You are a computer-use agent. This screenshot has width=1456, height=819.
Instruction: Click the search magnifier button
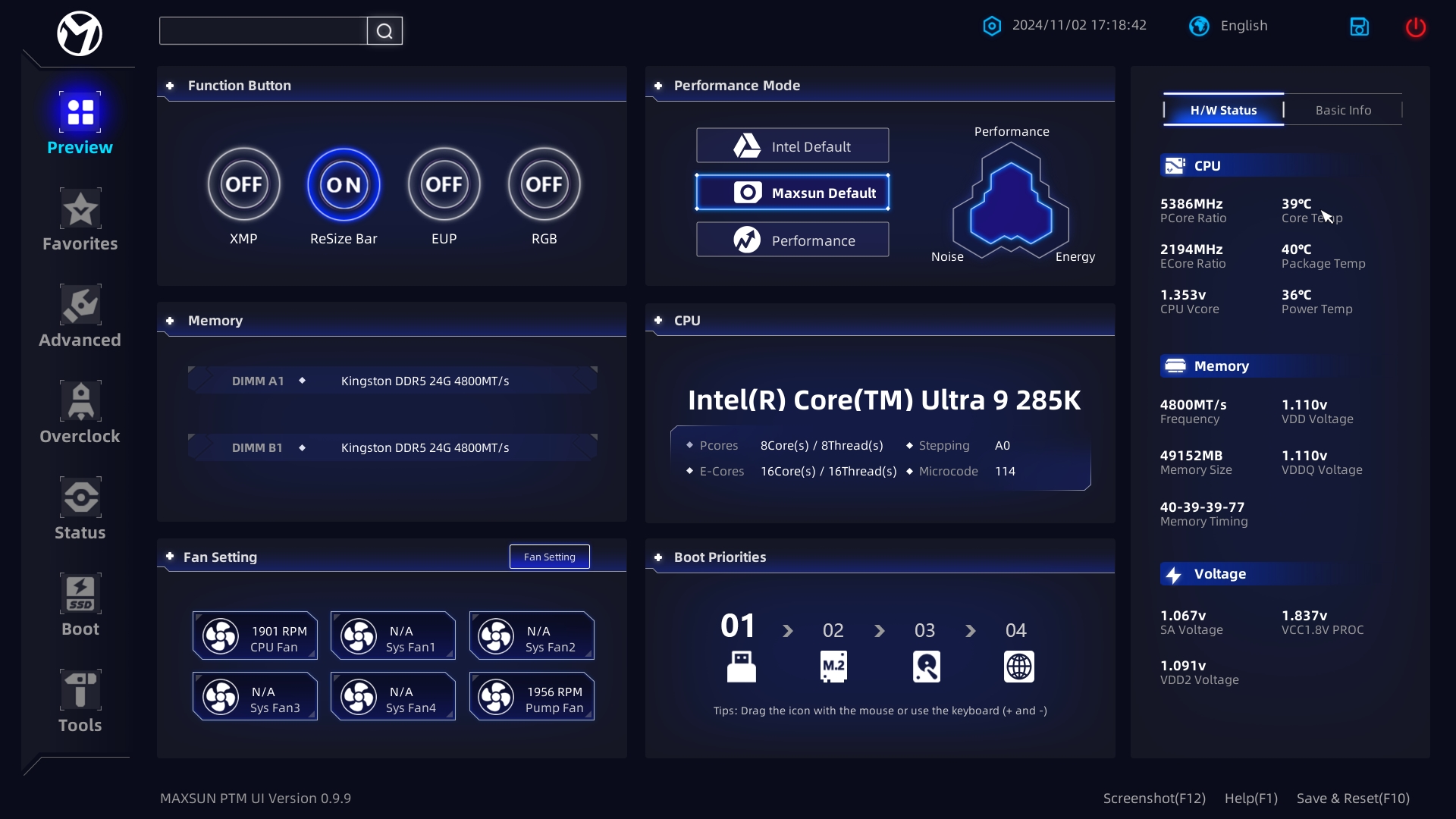tap(384, 31)
